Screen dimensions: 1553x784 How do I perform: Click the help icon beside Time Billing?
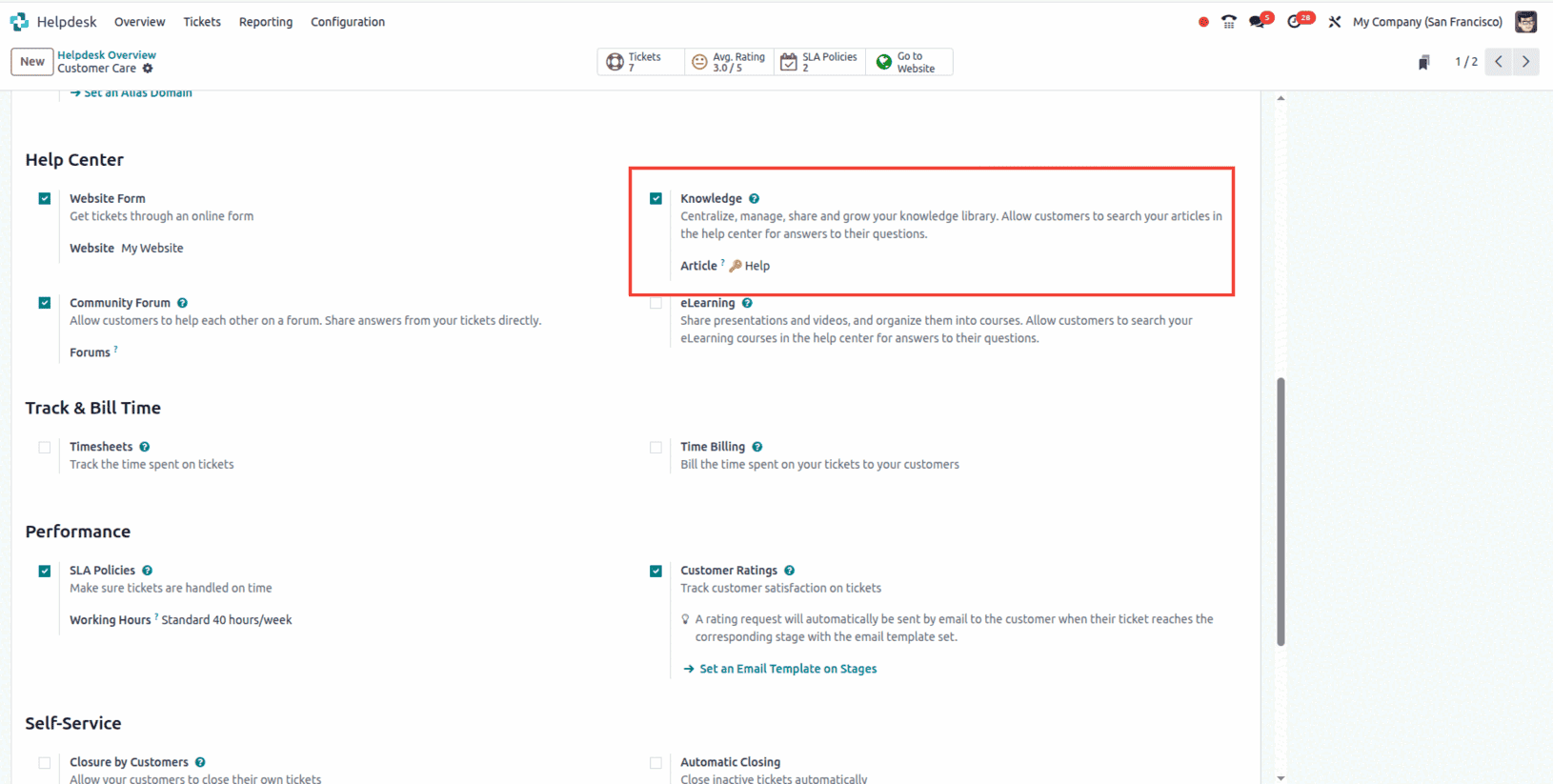(x=757, y=447)
